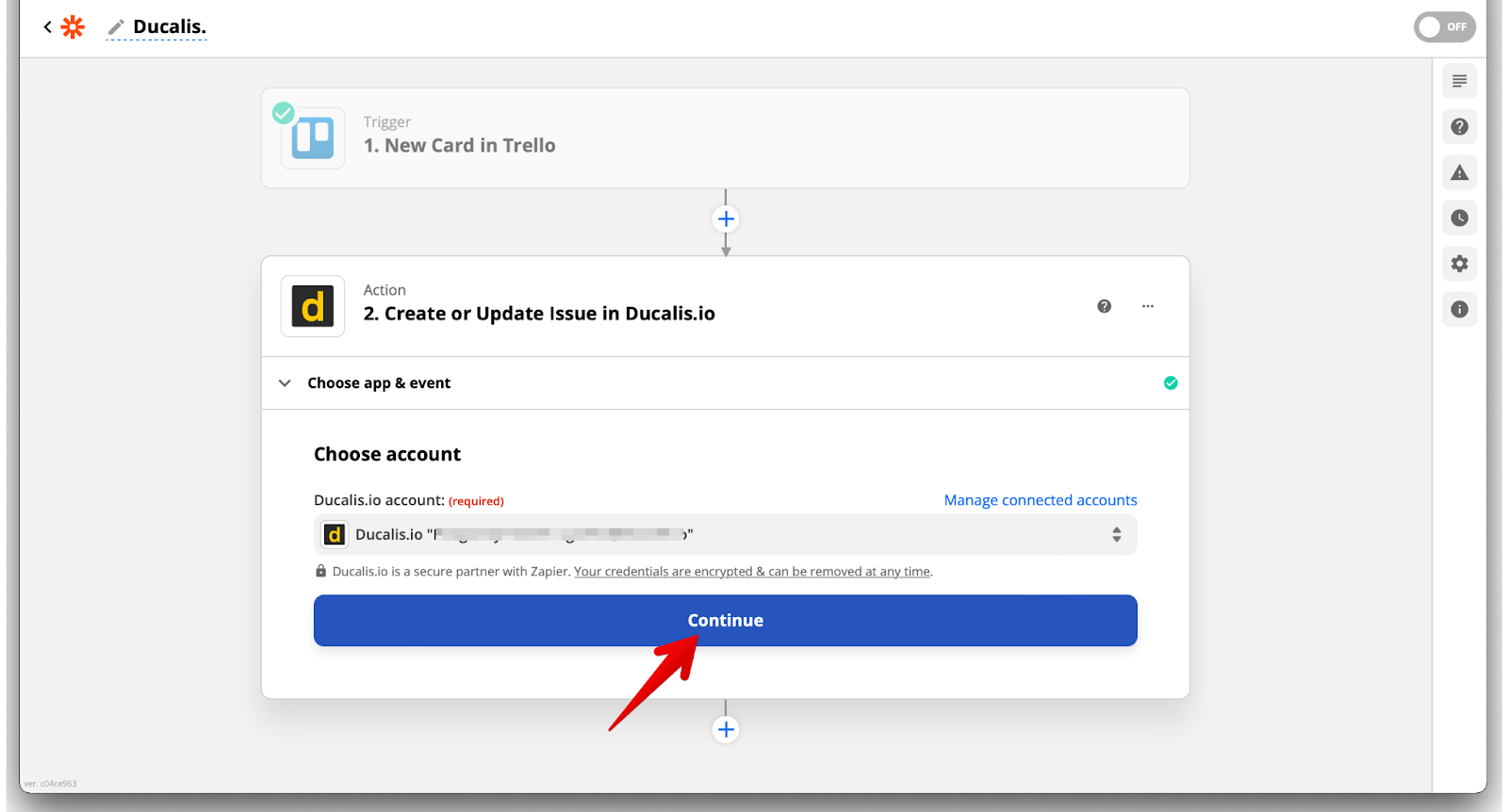The width and height of the screenshot is (1508, 812).
Task: Add a new step below the action
Action: tap(726, 729)
